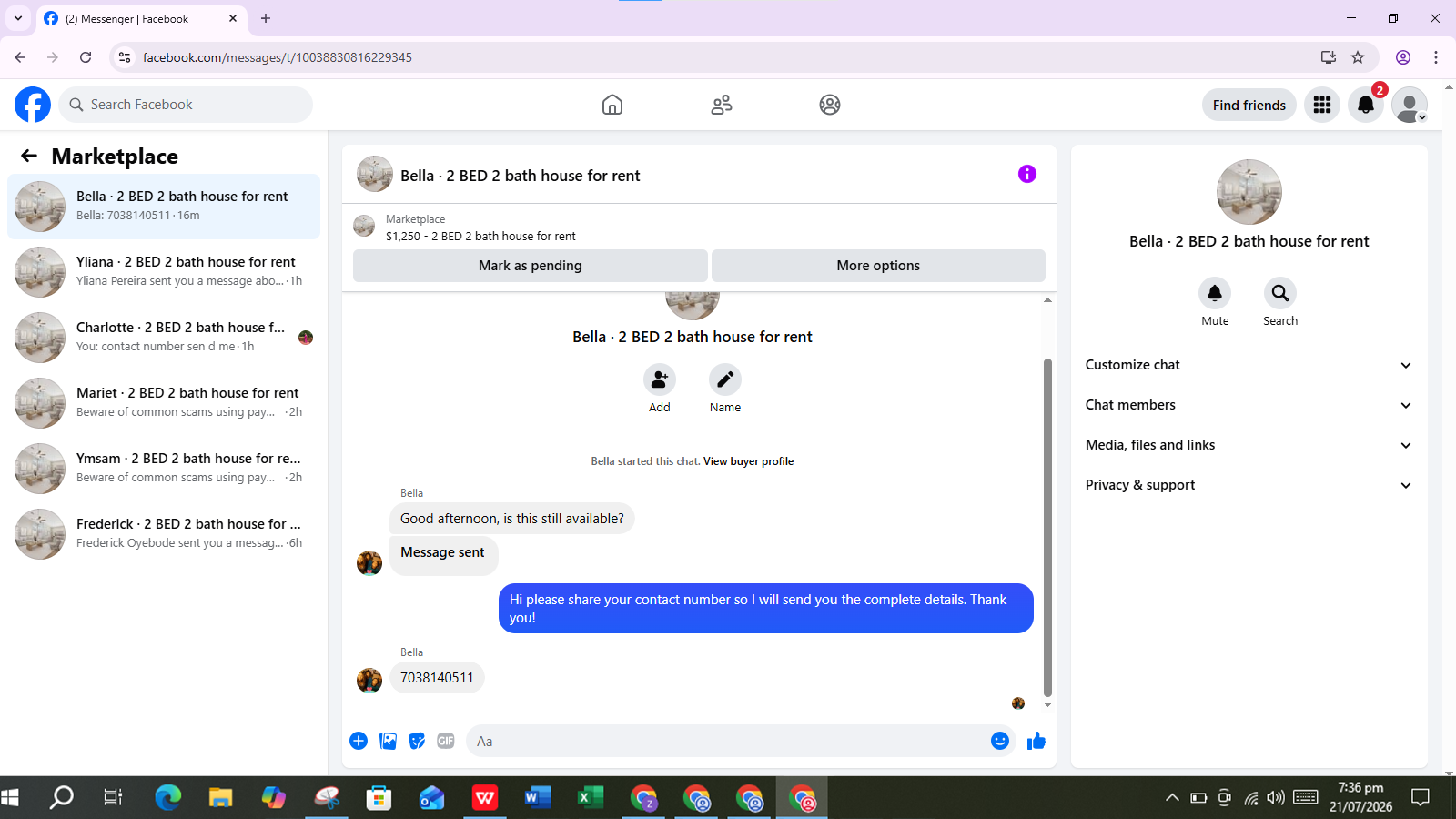Open the View buyer profile link

coord(748,461)
